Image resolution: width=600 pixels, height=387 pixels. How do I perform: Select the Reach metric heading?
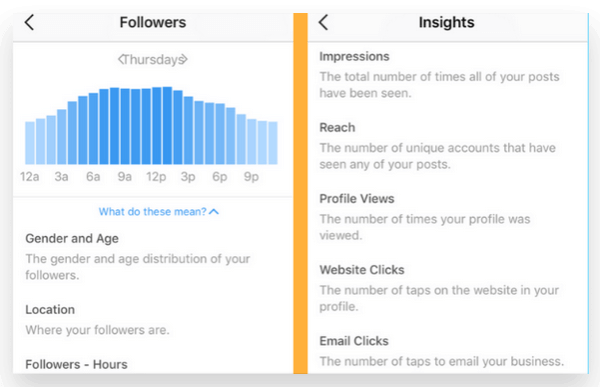pyautogui.click(x=337, y=127)
